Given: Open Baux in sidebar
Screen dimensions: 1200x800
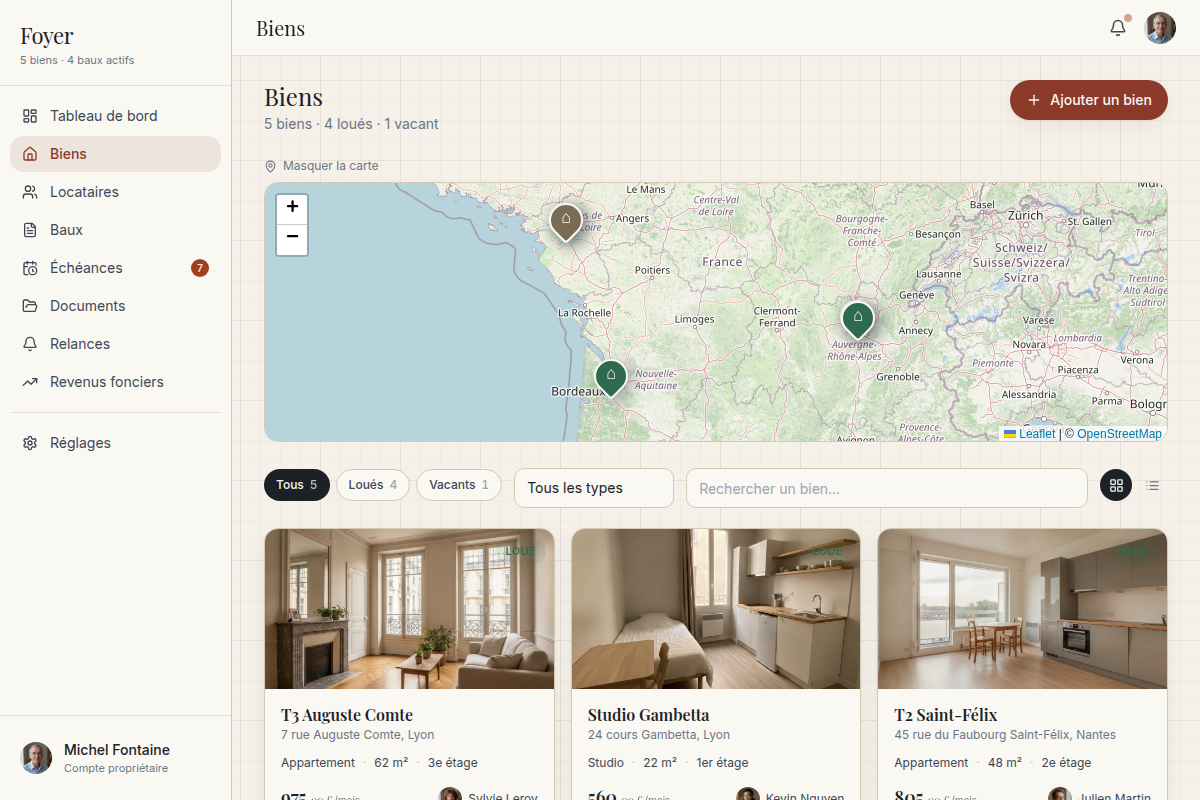Looking at the screenshot, I should coord(115,230).
